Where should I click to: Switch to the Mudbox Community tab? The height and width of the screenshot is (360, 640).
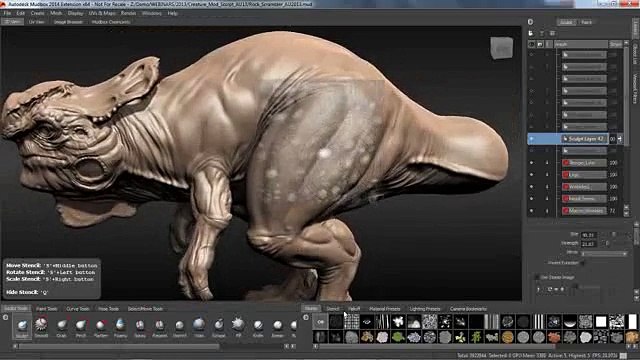coord(111,22)
